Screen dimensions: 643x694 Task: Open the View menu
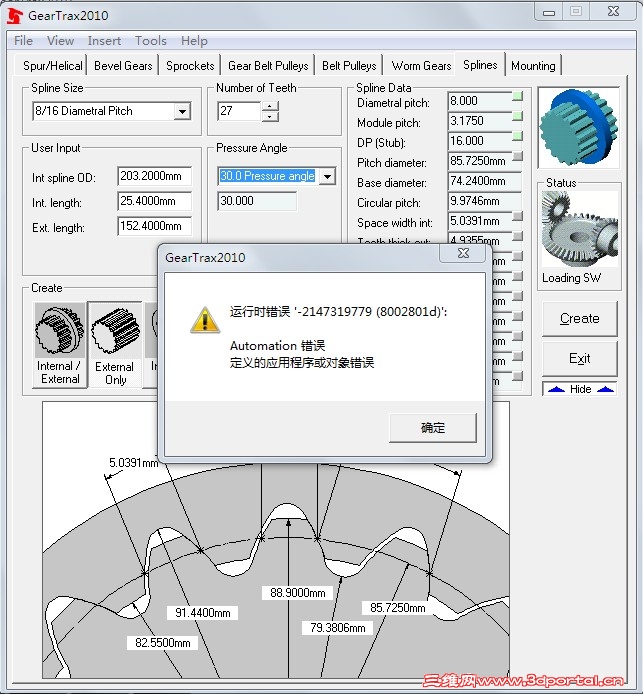[61, 41]
